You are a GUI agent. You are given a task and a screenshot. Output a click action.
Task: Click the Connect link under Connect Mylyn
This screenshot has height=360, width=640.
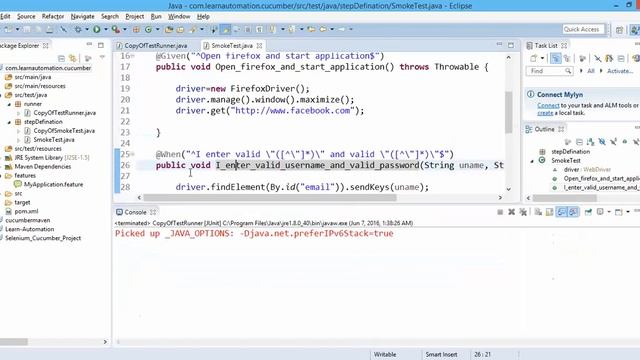(x=548, y=105)
